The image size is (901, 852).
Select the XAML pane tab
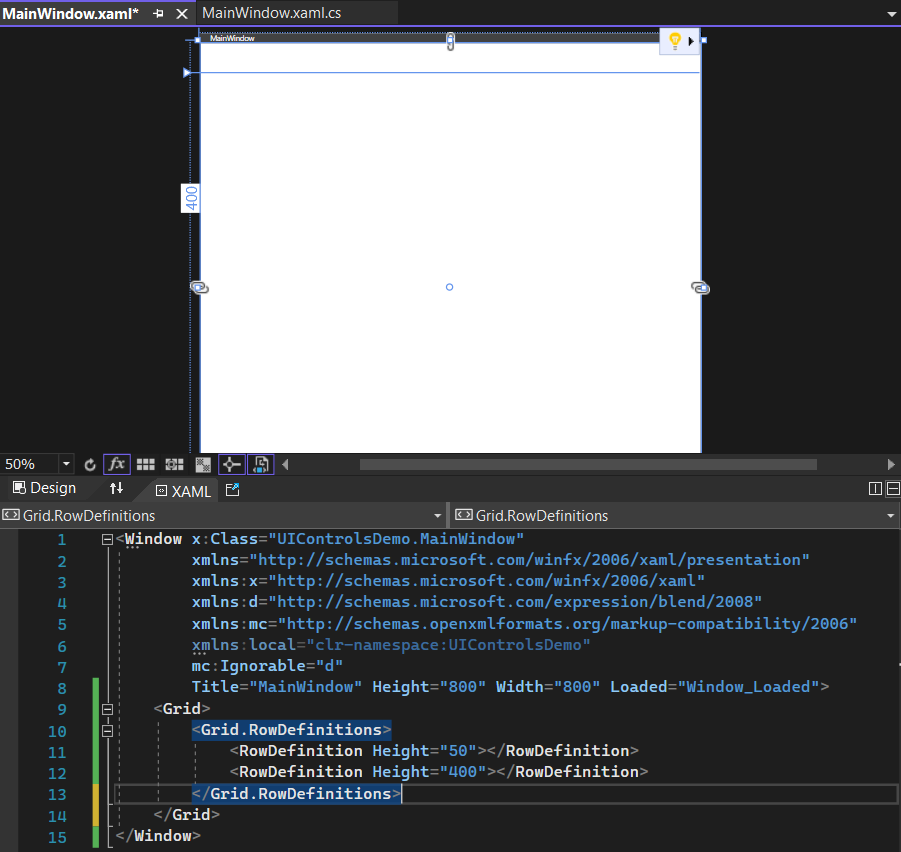click(x=183, y=490)
